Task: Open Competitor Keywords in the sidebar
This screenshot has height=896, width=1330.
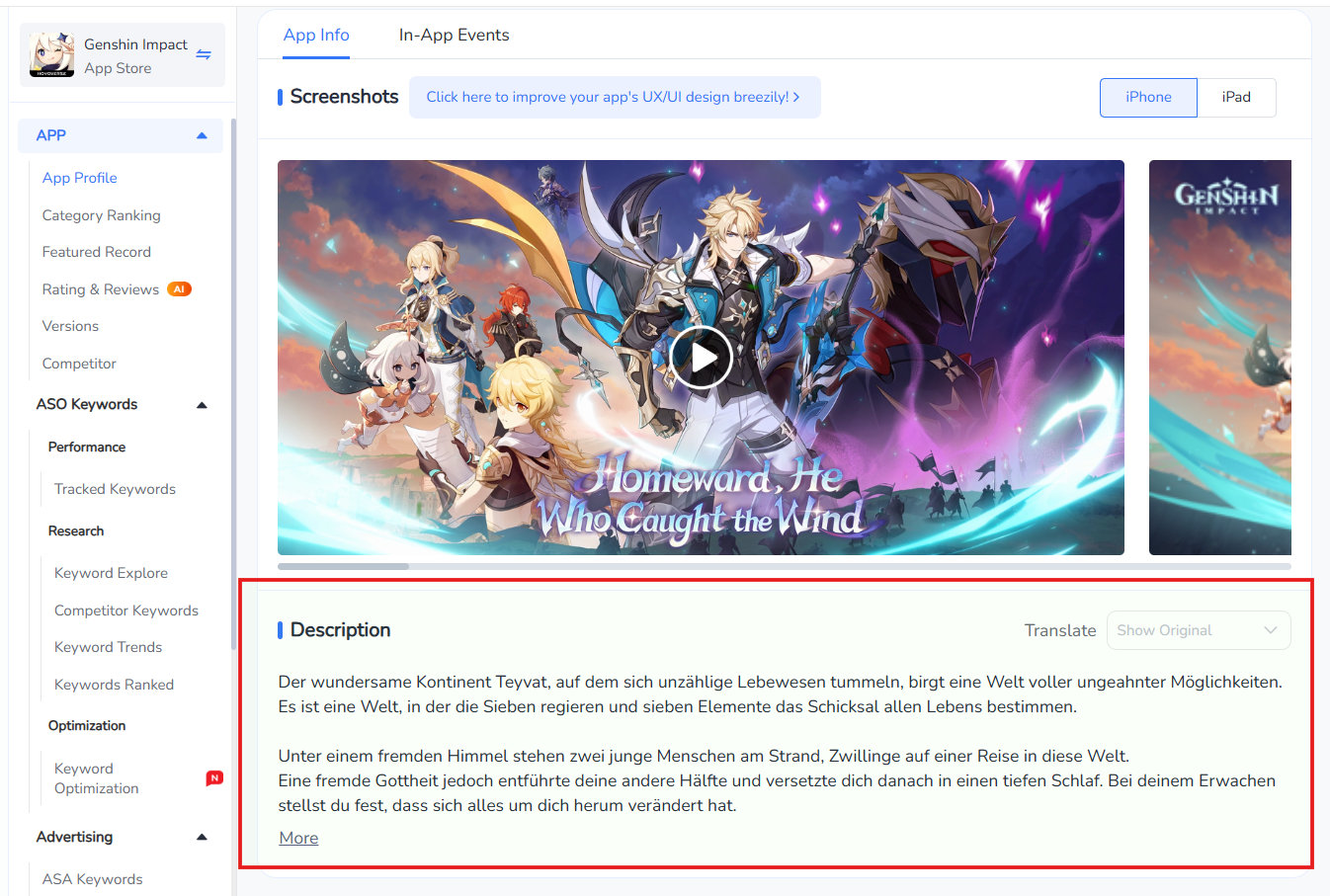Action: 126,611
